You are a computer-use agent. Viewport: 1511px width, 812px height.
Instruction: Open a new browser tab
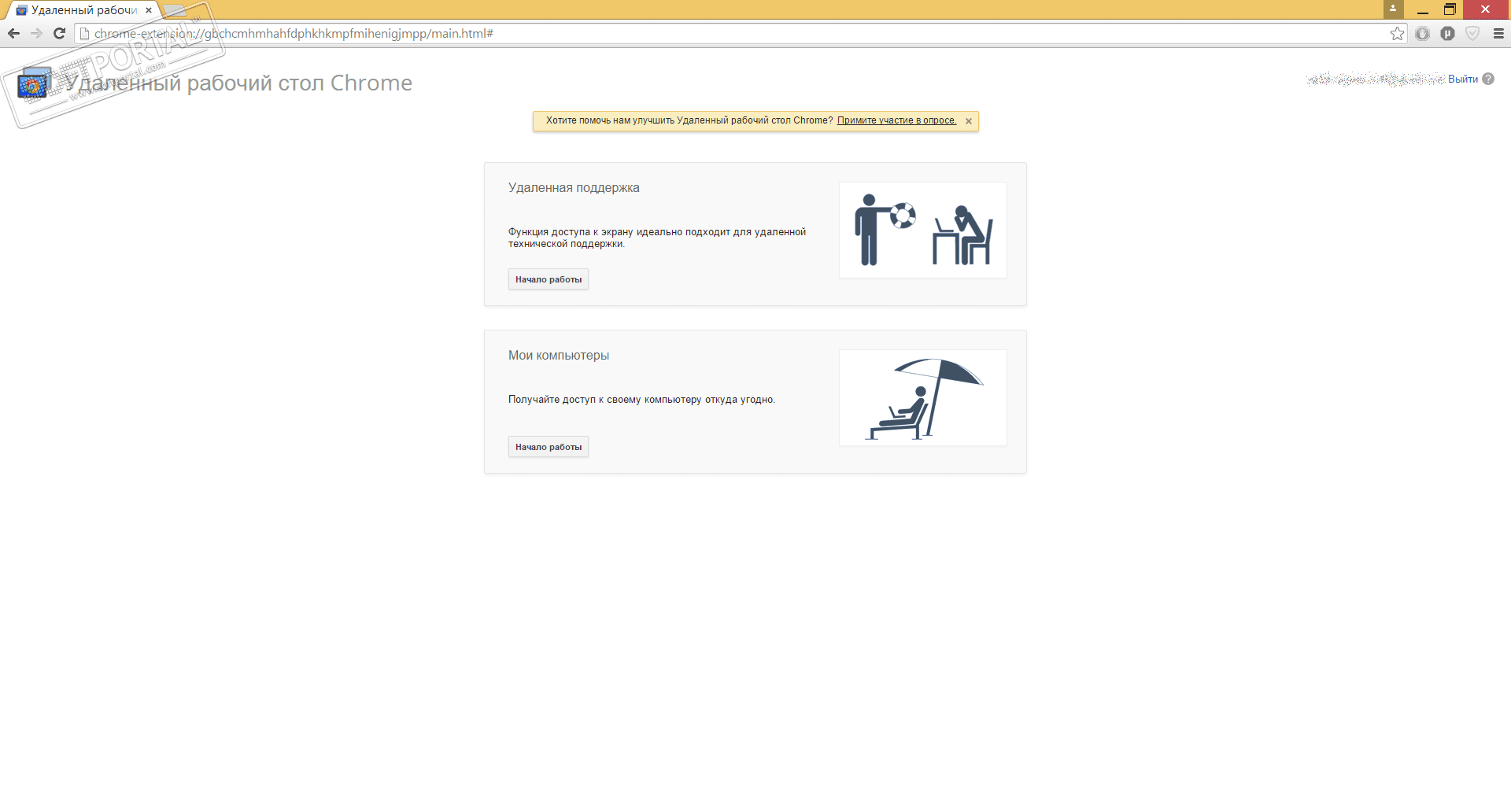coord(175,10)
